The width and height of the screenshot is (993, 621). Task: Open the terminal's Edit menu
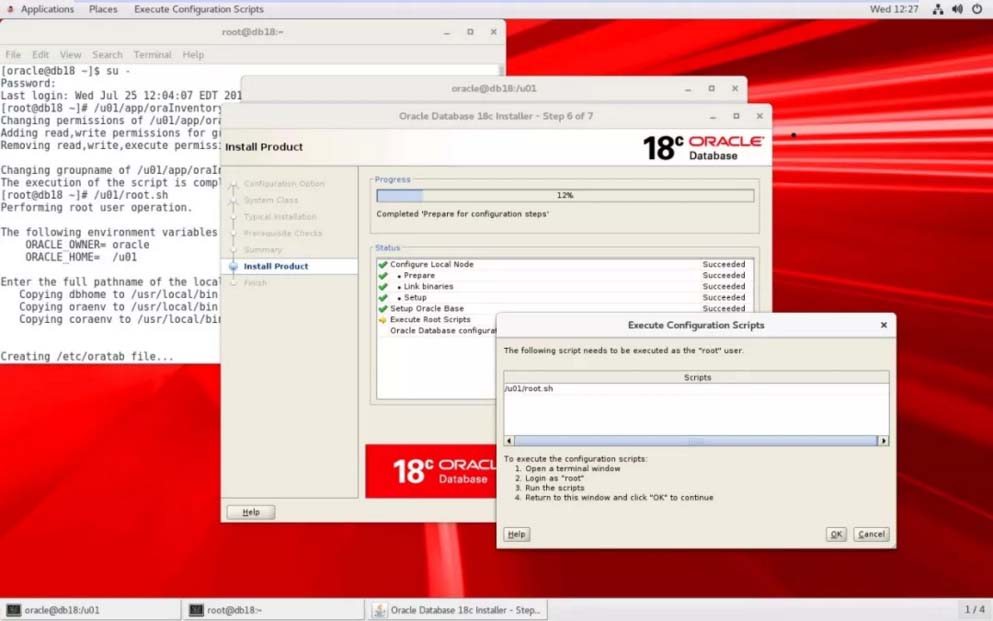coord(40,55)
